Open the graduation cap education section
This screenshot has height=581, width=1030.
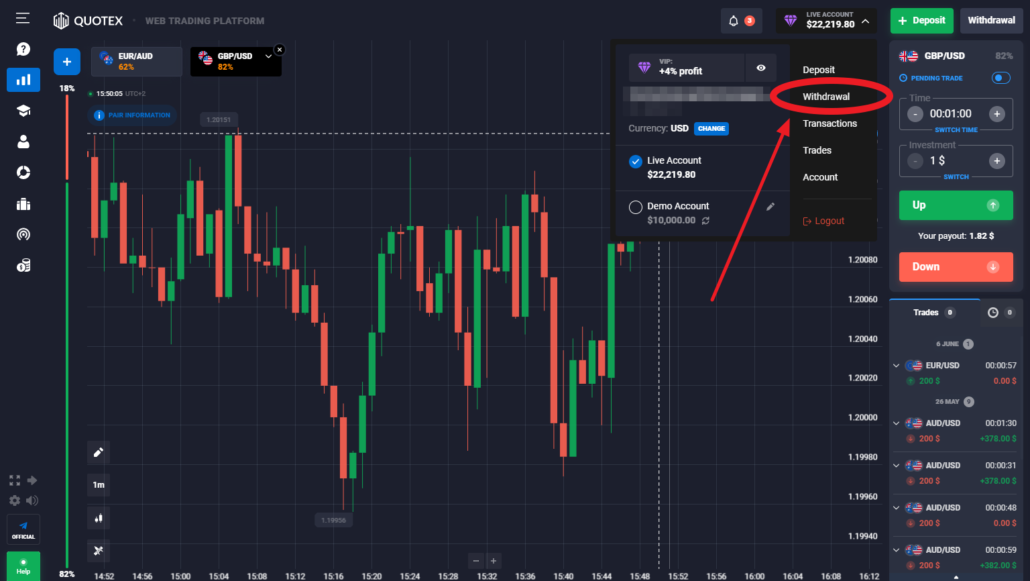pos(22,110)
